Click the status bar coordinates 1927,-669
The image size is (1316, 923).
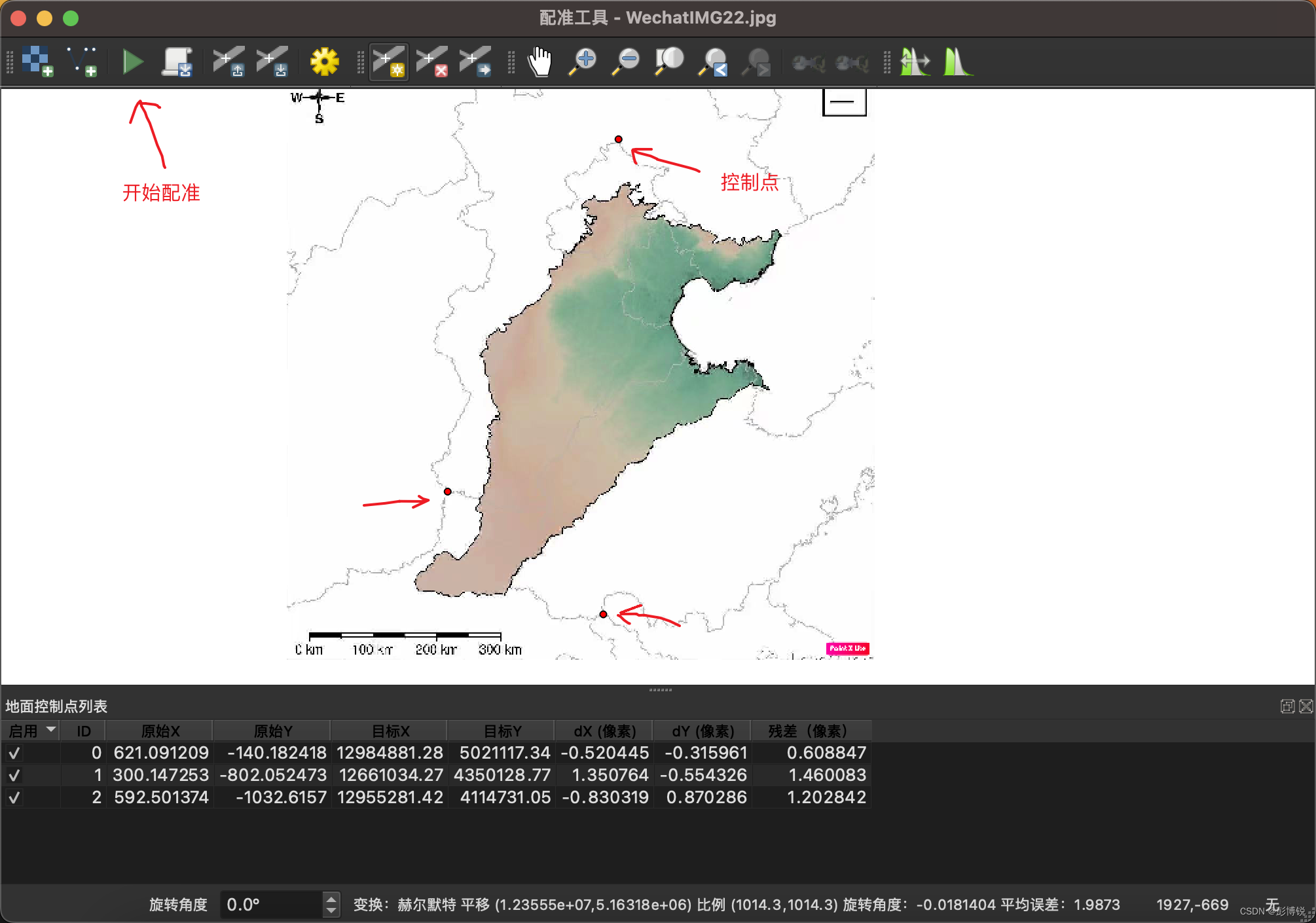[1192, 905]
